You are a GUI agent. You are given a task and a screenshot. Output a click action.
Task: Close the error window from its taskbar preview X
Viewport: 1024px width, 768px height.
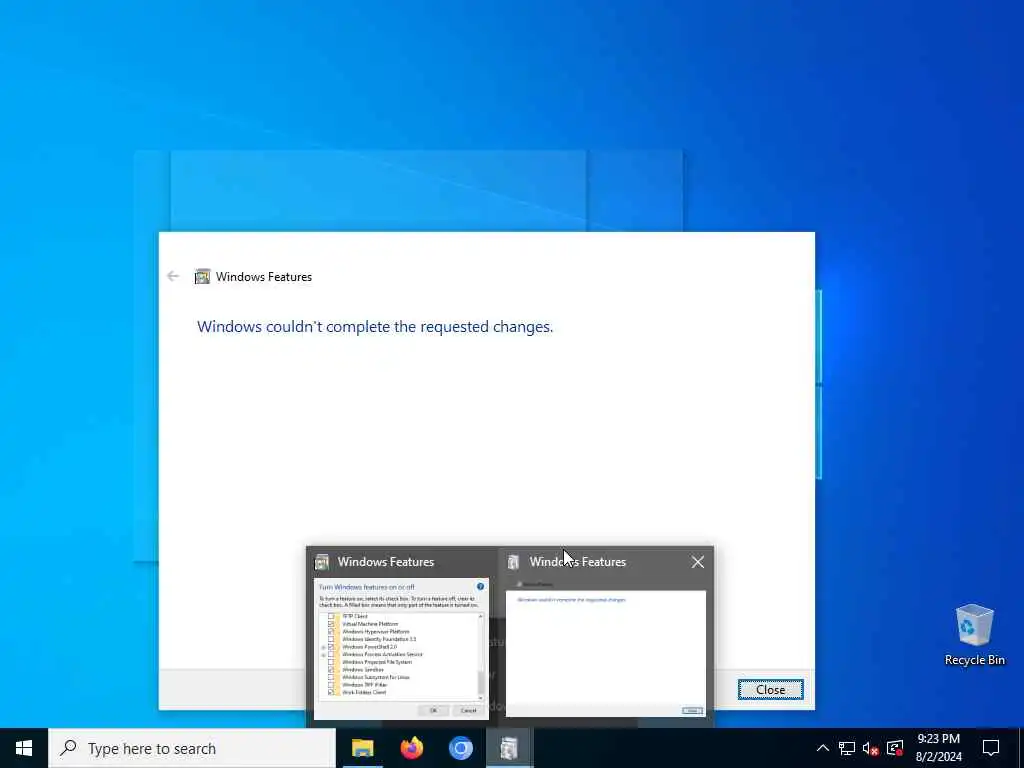pyautogui.click(x=697, y=562)
